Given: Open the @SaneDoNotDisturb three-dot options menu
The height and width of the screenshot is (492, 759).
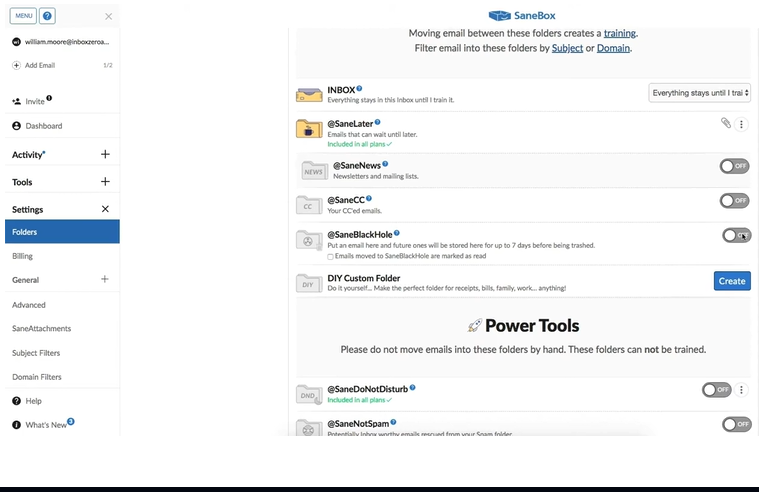Looking at the screenshot, I should 741,390.
